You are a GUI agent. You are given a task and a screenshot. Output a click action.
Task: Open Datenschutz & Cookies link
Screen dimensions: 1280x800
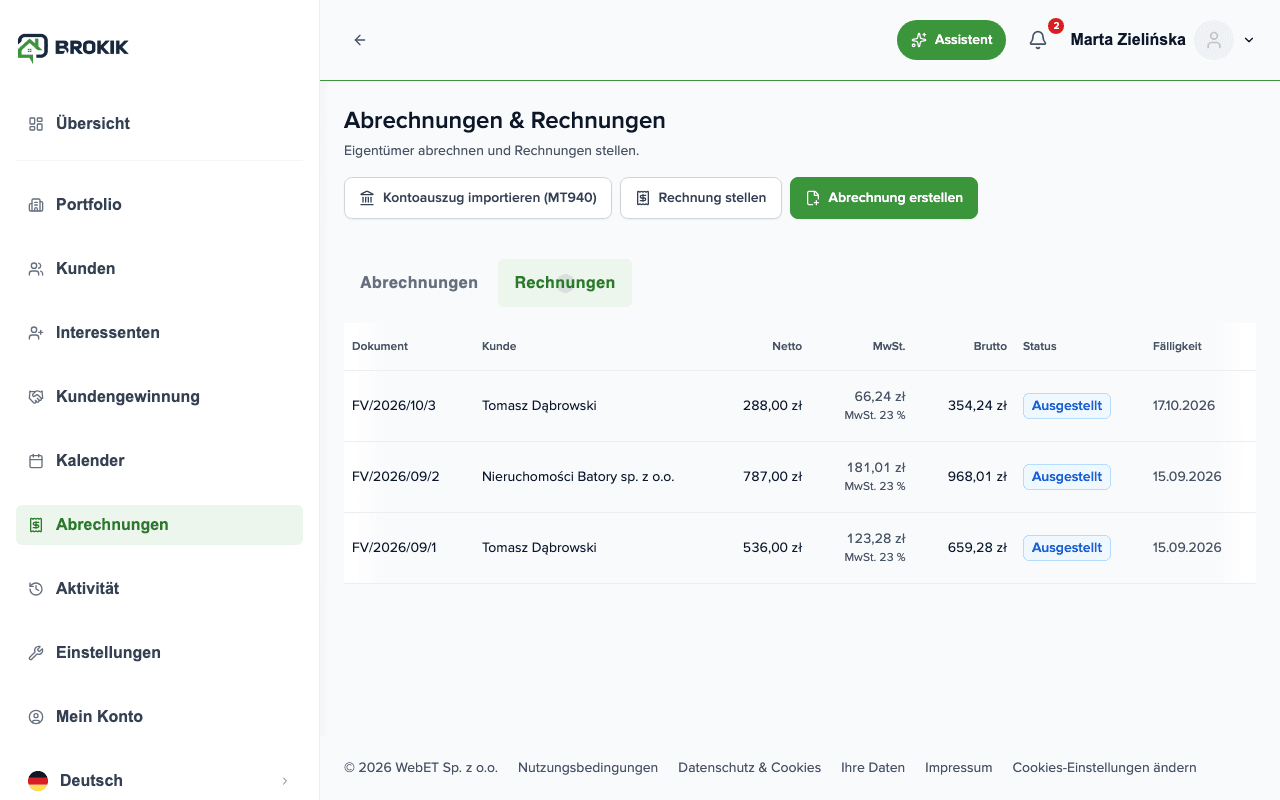point(749,768)
